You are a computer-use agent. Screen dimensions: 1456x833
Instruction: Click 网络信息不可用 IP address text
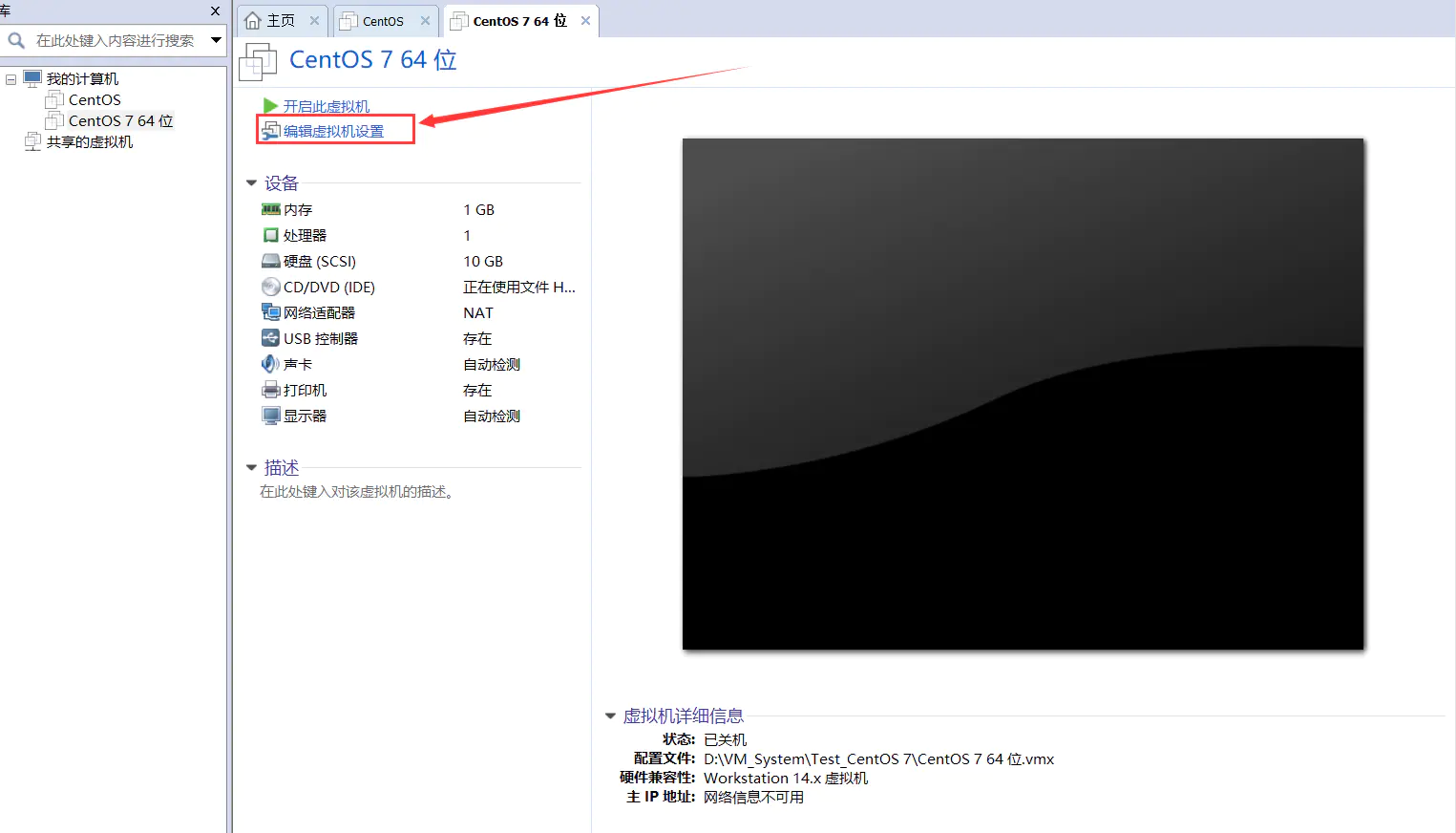tap(753, 797)
